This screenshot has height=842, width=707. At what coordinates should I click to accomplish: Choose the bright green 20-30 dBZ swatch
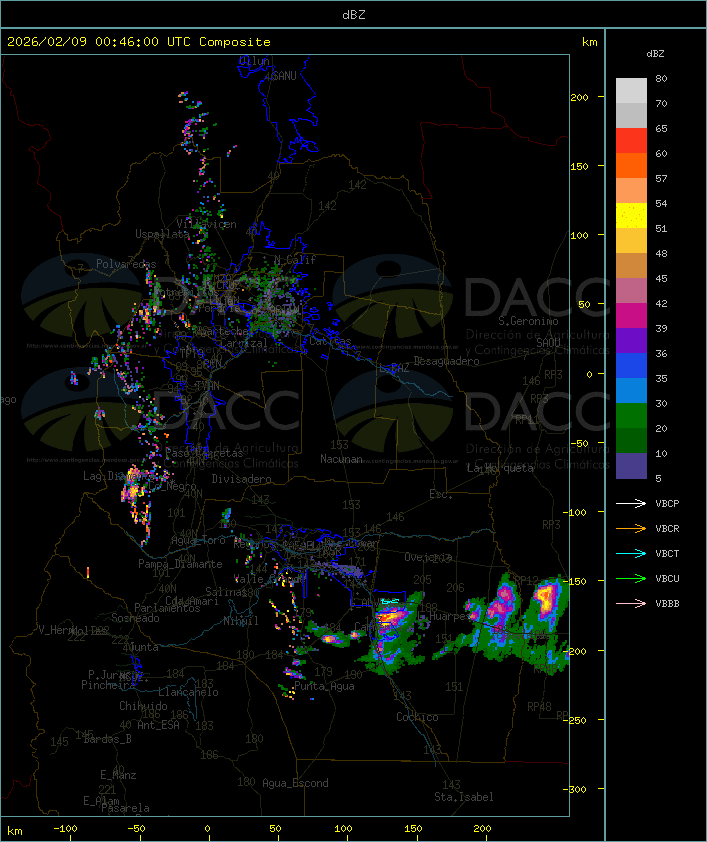(x=631, y=416)
